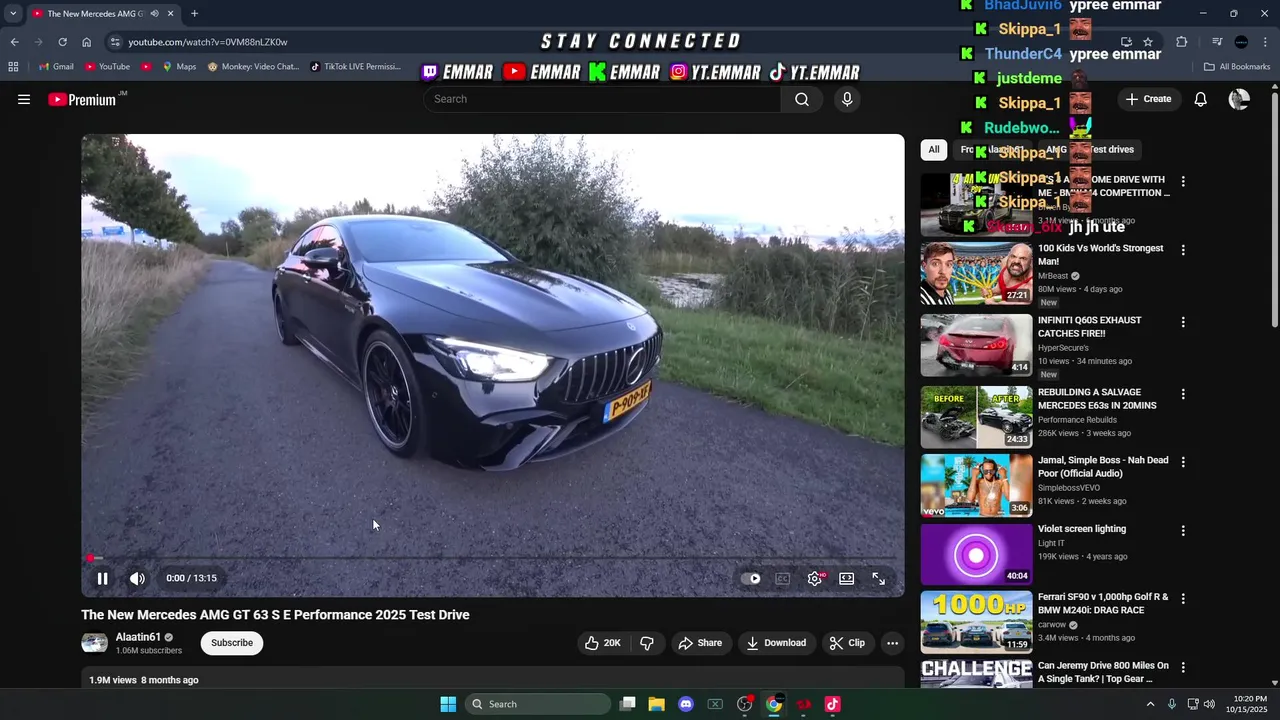Viewport: 1280px width, 720px height.
Task: Click the youtube.com address bar
Action: pos(208,42)
